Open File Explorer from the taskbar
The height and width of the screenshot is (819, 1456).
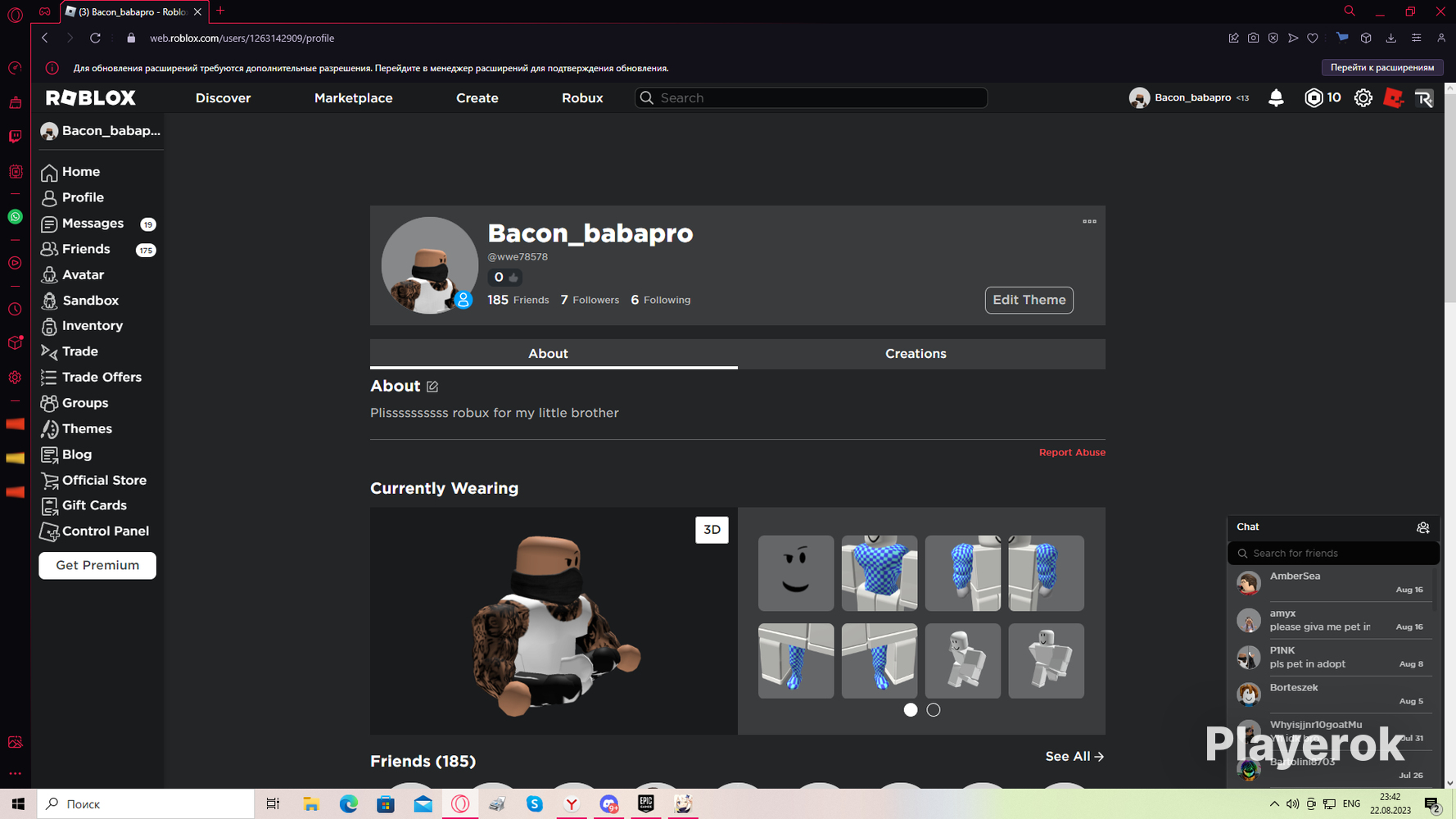(311, 804)
